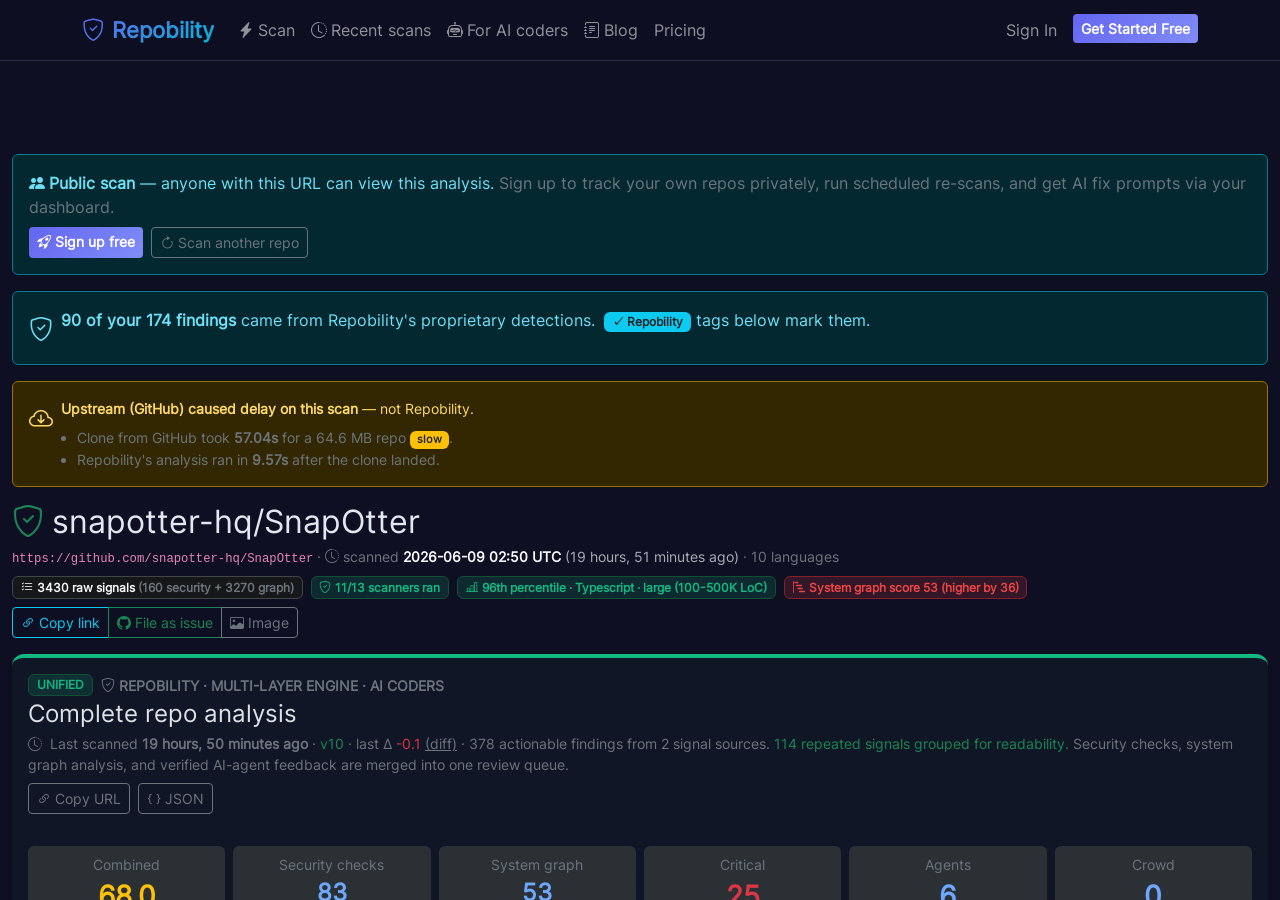The height and width of the screenshot is (900, 1280).
Task: Click the rocket icon in Sign up free
Action: pyautogui.click(x=44, y=242)
